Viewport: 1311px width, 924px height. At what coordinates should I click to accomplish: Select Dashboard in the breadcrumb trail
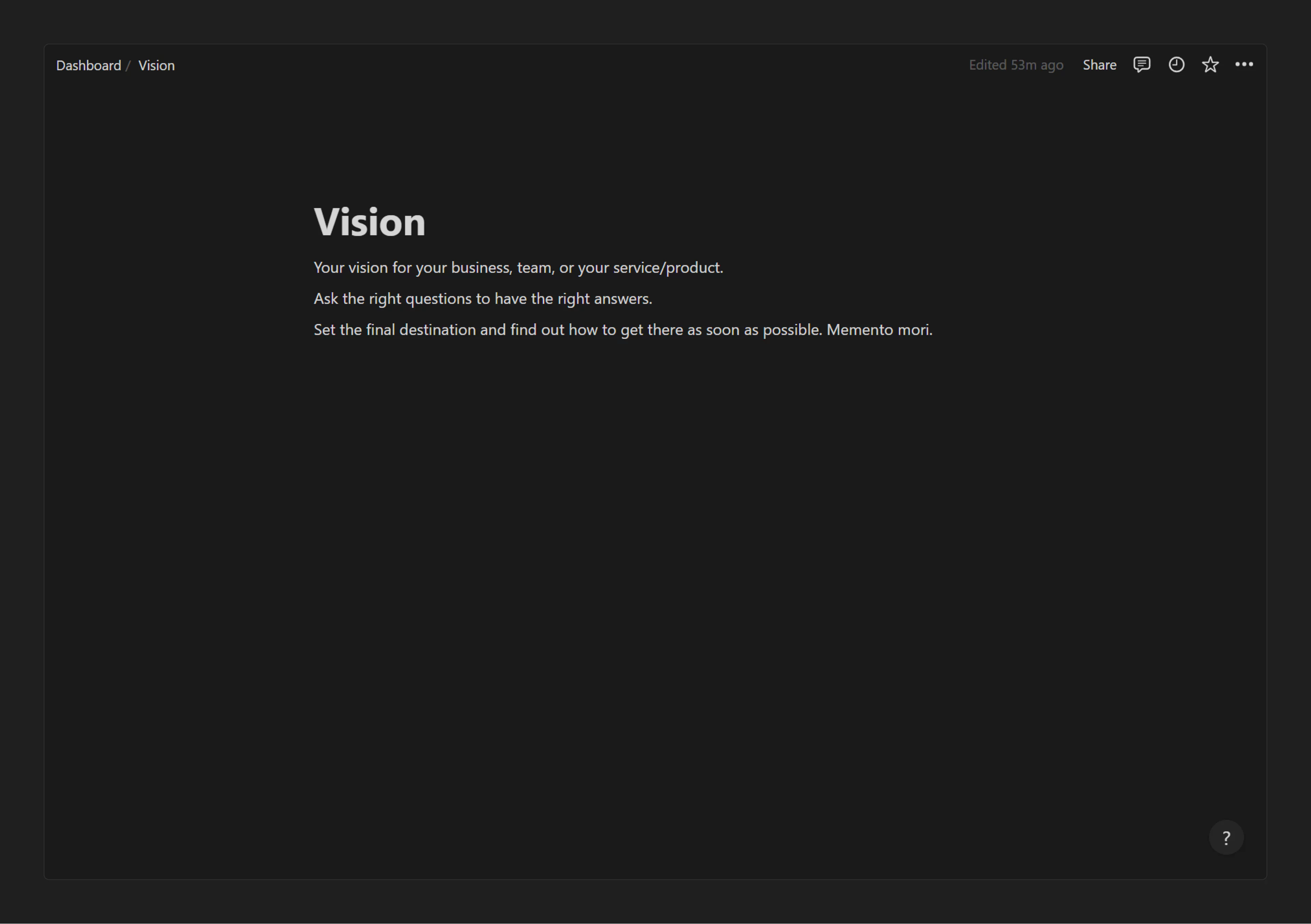(x=88, y=65)
